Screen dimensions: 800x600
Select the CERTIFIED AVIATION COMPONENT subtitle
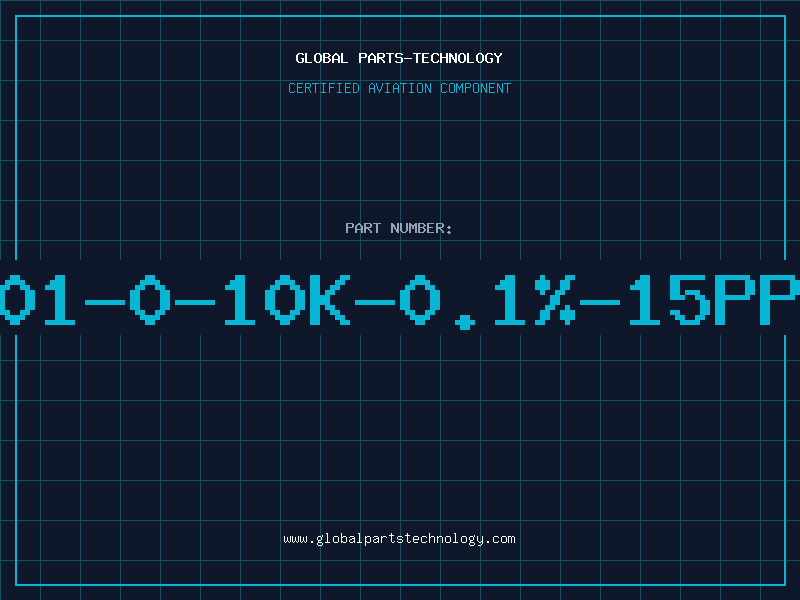tap(399, 88)
